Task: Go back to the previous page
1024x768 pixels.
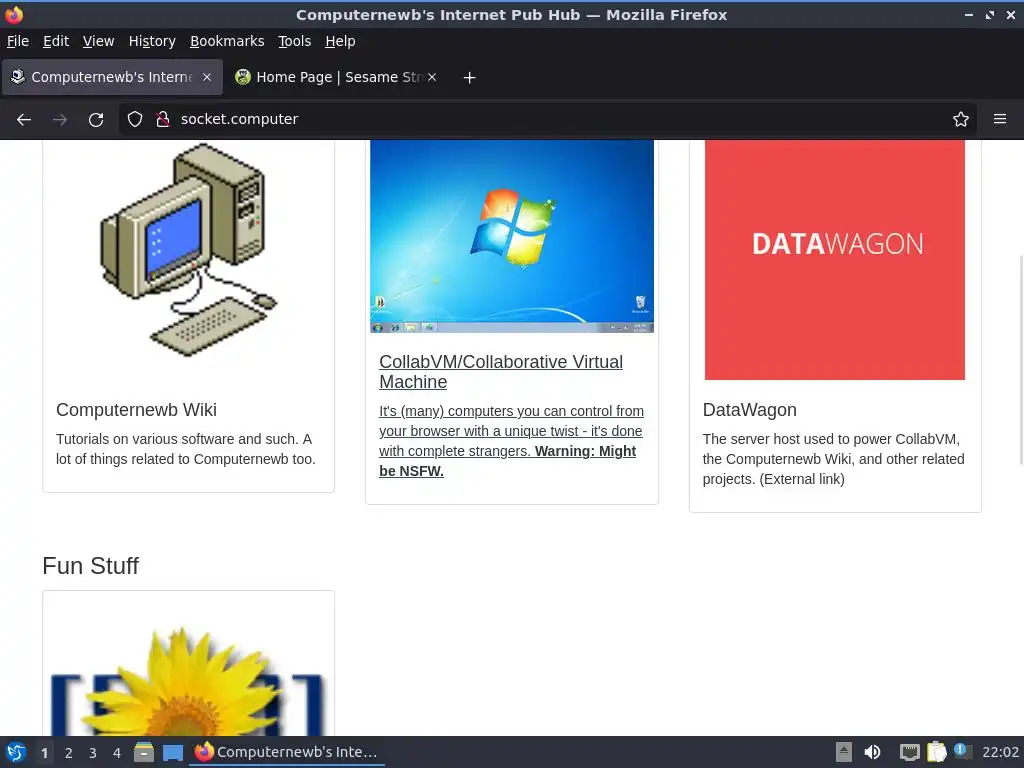Action: pos(24,120)
